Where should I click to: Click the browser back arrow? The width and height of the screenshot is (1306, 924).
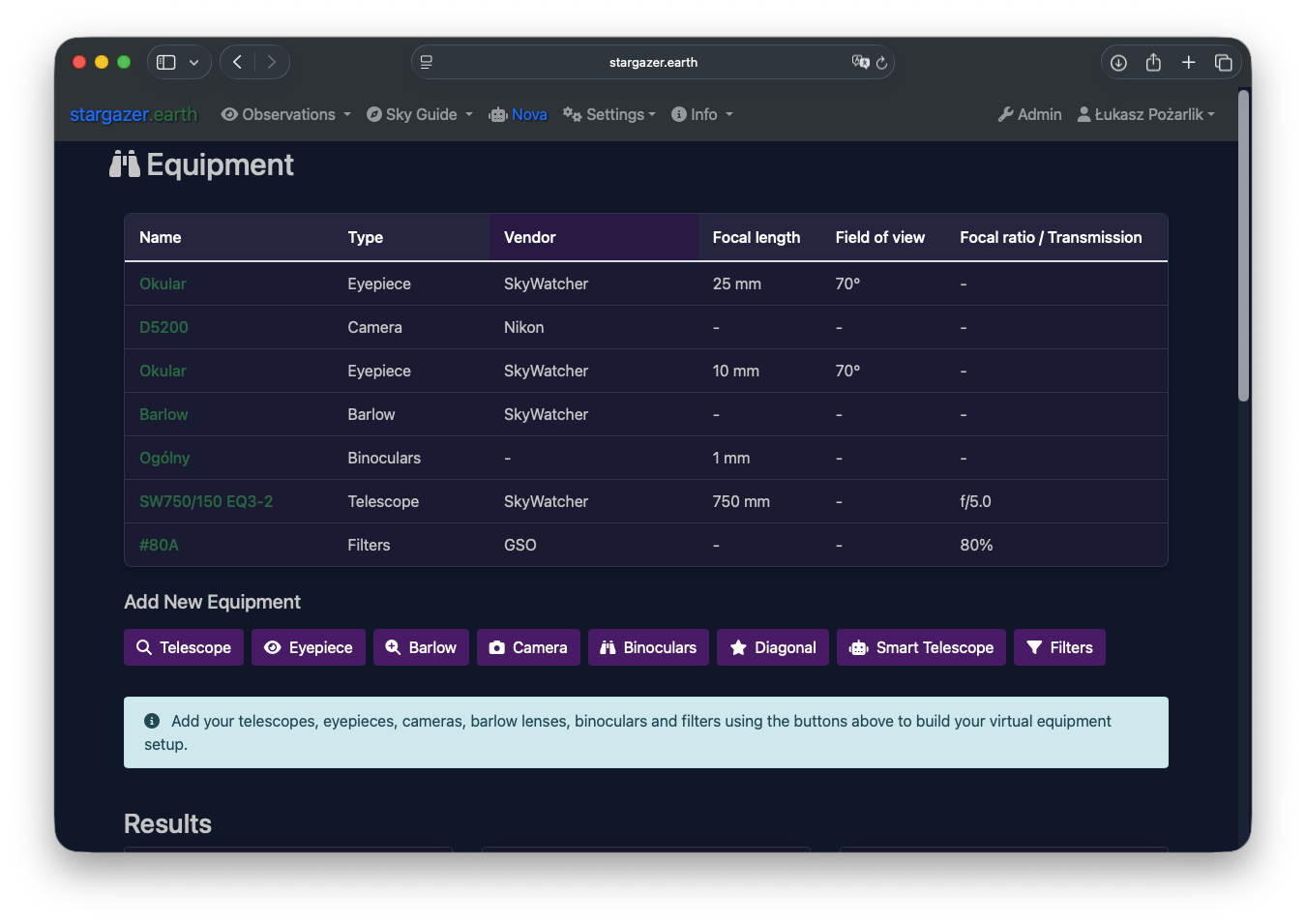[x=237, y=62]
